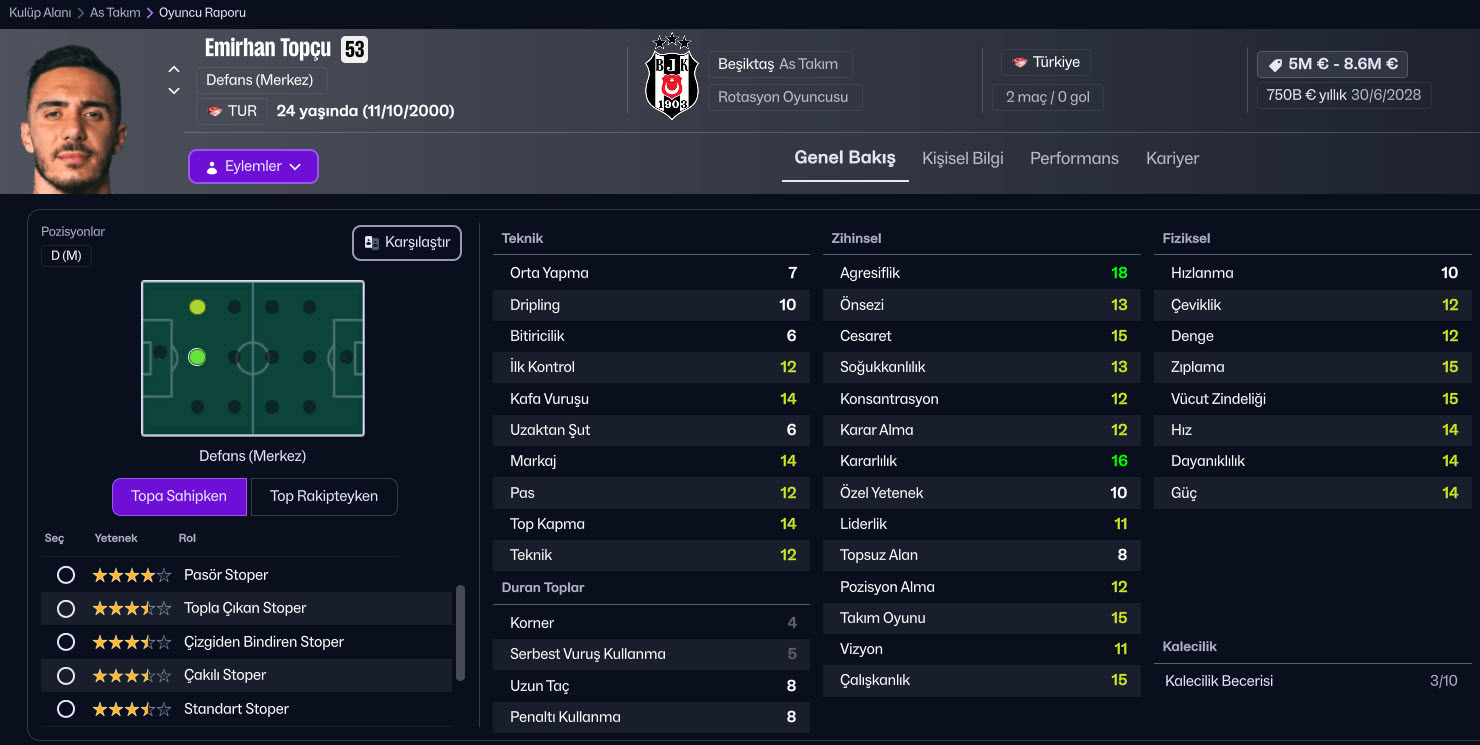
Task: Click the Beşiktaş club crest logo
Action: pos(671,76)
